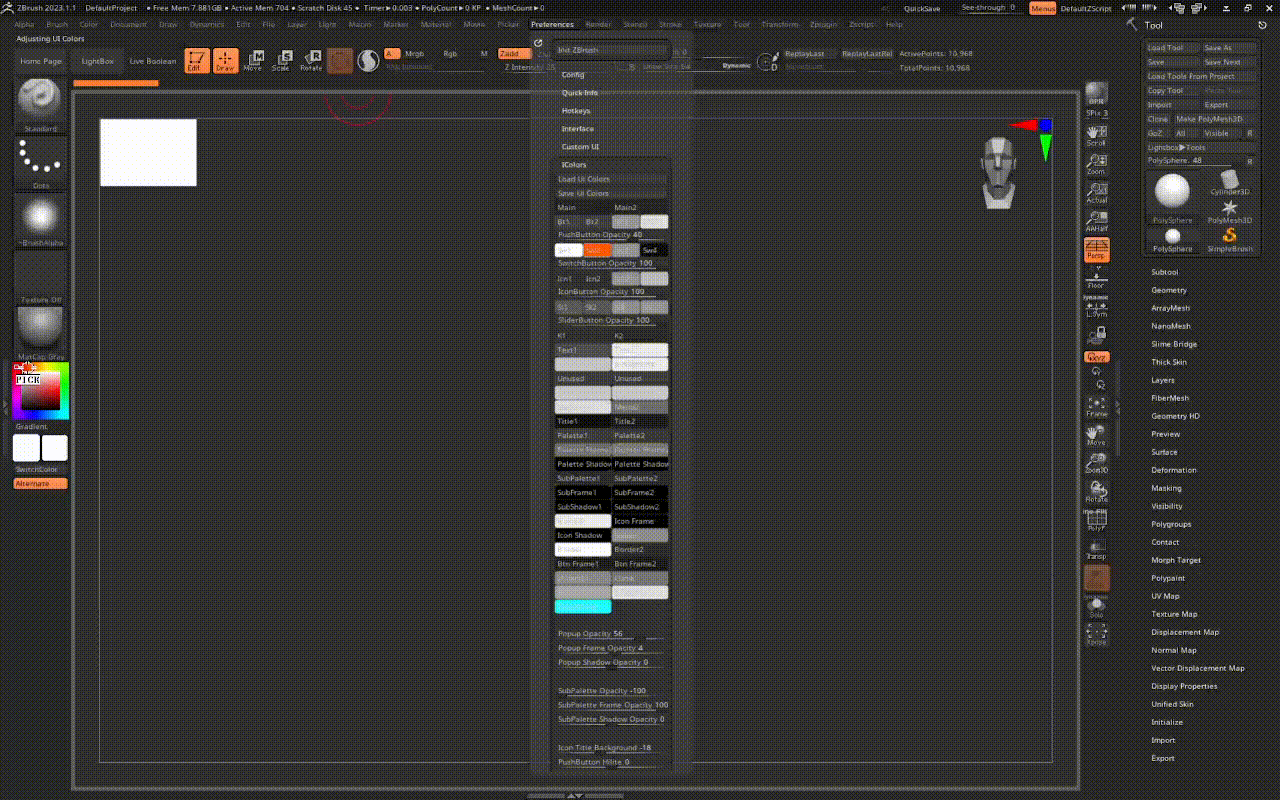Image resolution: width=1280 pixels, height=800 pixels.
Task: Activate the Draw mode button
Action: tap(225, 60)
